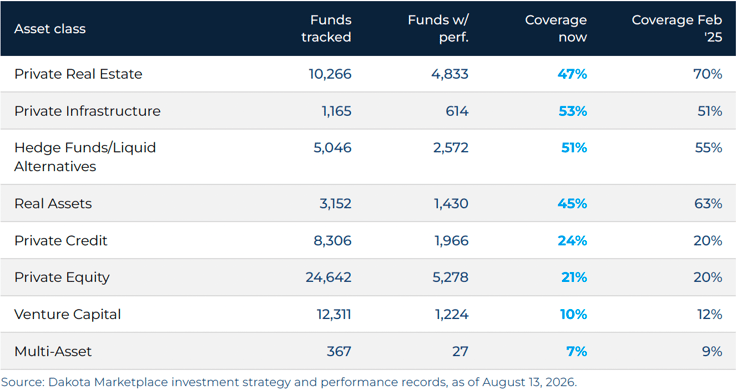Viewport: 737px width, 391px height.
Task: Click the 'Asset class' column header
Action: pyautogui.click(x=50, y=29)
